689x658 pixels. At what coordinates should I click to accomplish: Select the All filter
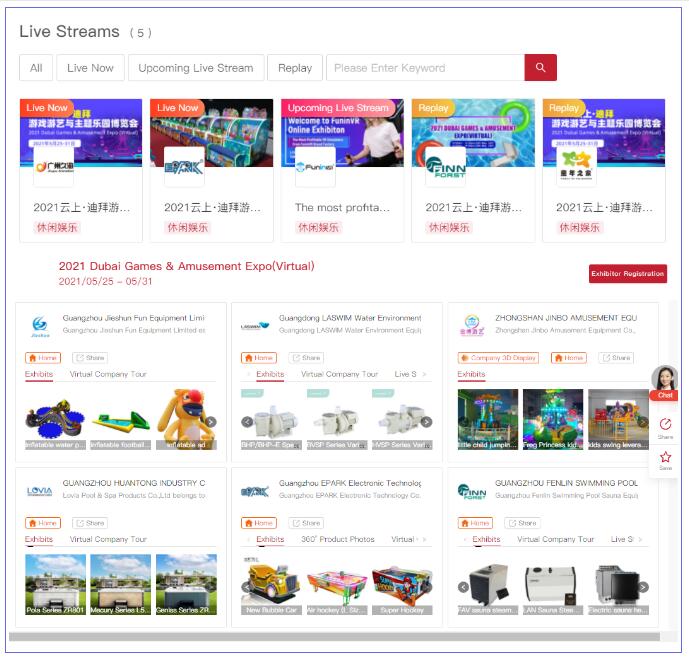click(36, 68)
